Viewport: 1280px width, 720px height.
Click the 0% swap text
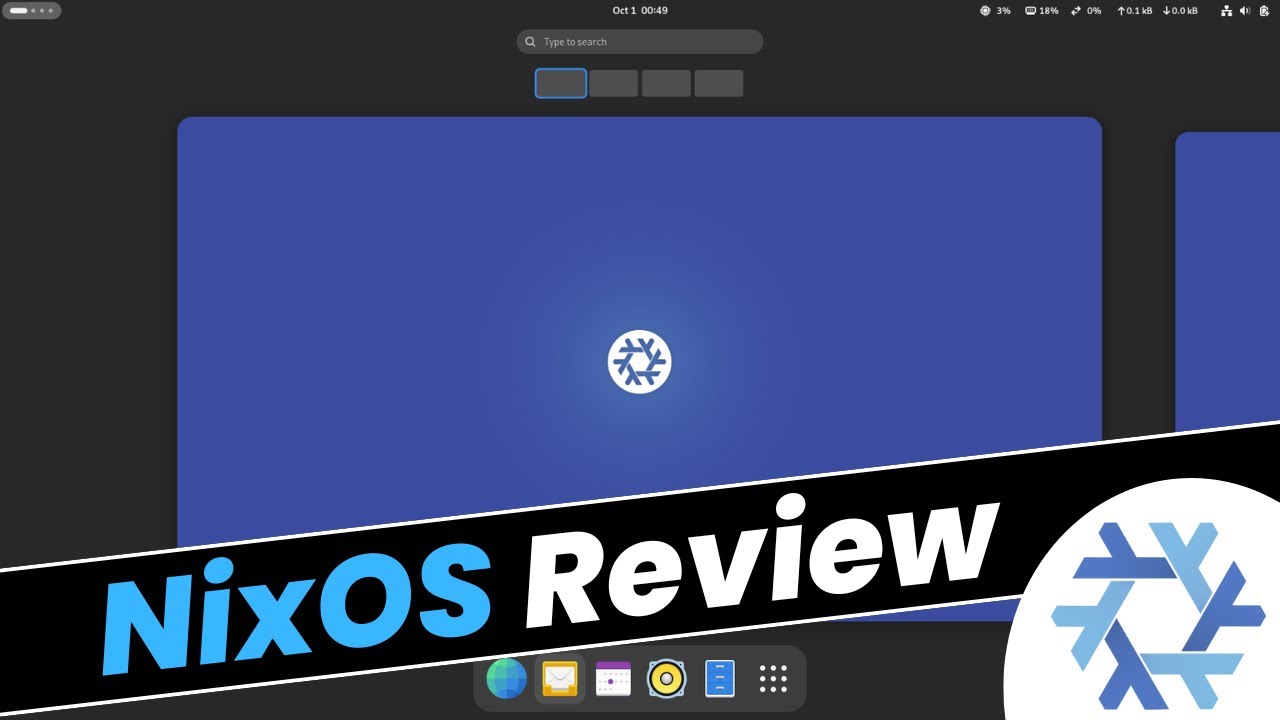pos(1094,11)
